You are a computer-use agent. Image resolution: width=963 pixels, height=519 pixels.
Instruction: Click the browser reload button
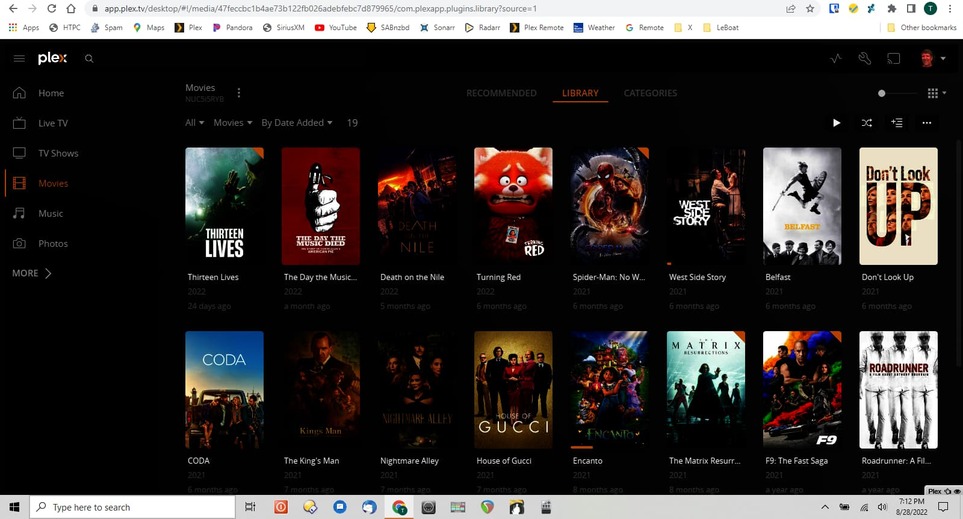pyautogui.click(x=52, y=9)
